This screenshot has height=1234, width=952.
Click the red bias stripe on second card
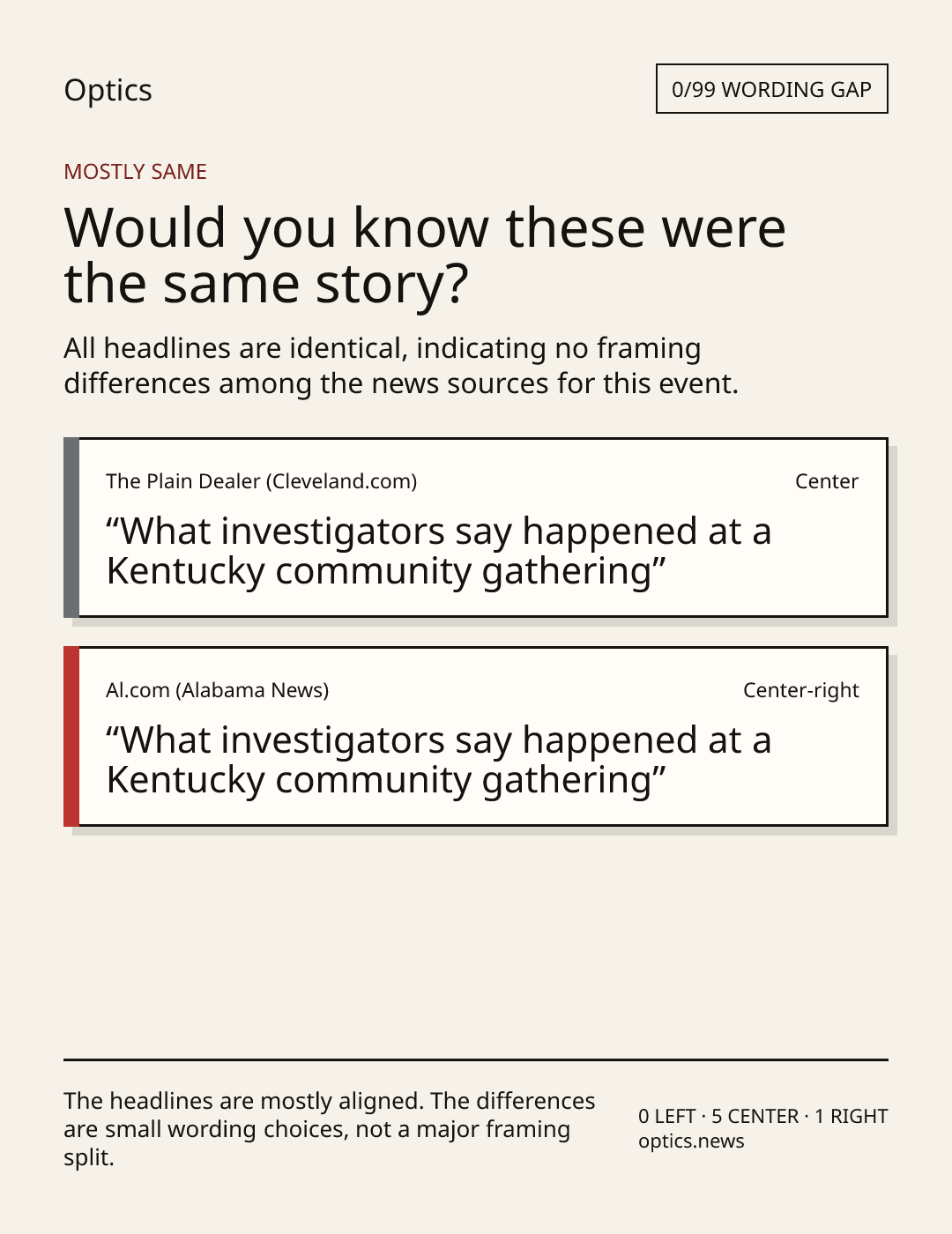(x=71, y=736)
